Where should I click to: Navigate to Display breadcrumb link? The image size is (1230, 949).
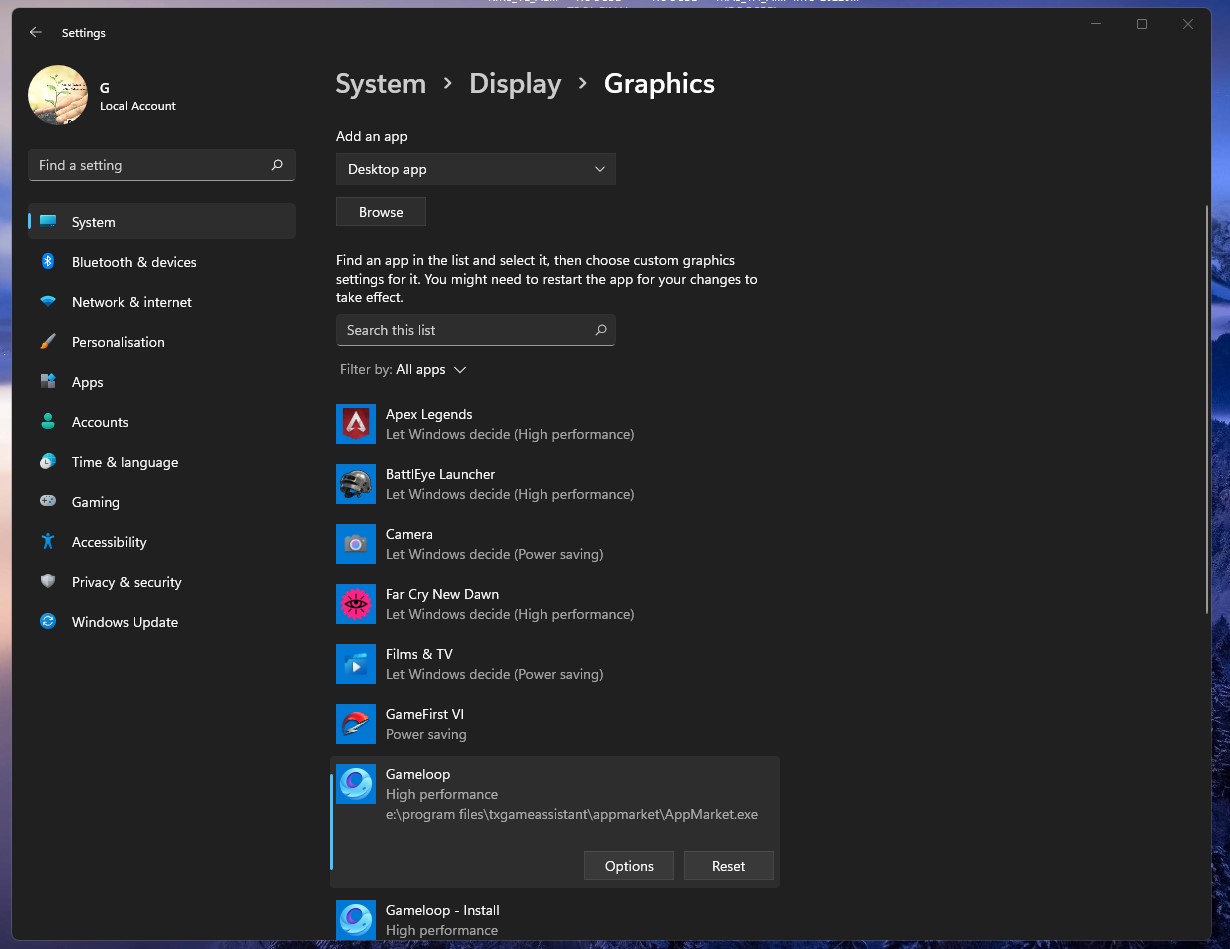click(x=515, y=84)
